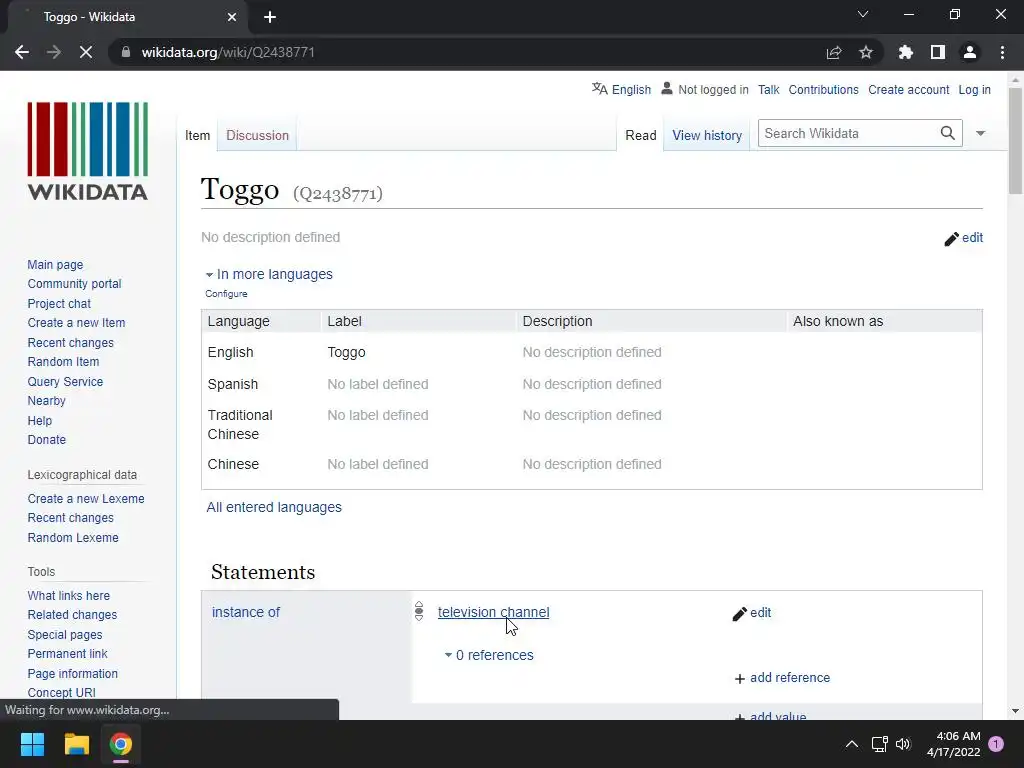Click the site lock icon in address bar
1024x768 pixels.
pos(126,52)
